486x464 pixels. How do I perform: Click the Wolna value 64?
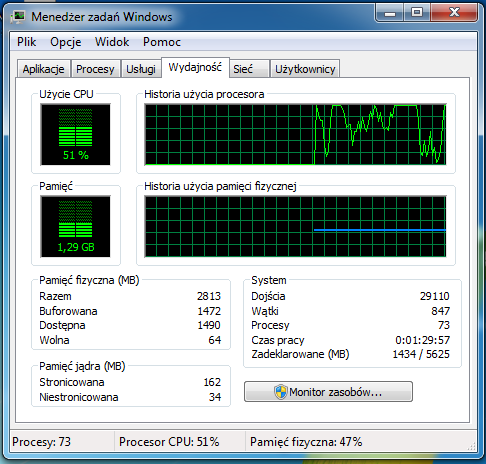coord(215,340)
